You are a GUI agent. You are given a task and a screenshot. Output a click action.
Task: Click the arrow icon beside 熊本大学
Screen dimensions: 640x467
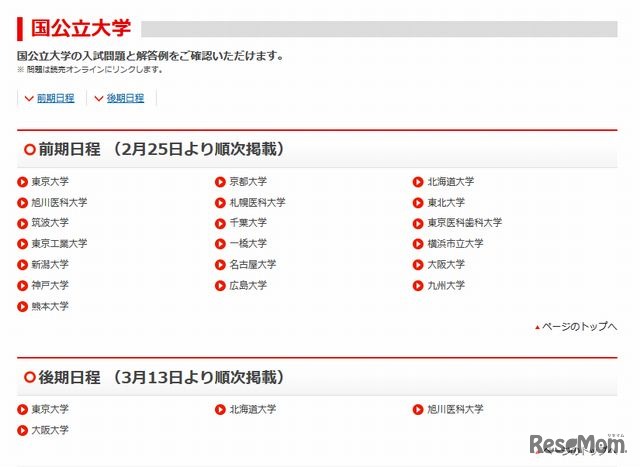tap(22, 307)
